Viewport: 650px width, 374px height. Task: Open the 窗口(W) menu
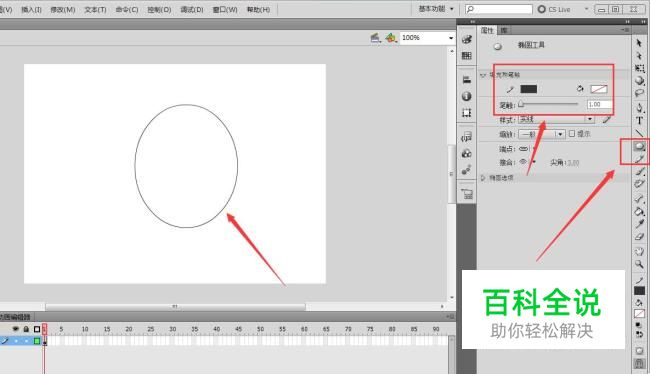coord(225,10)
